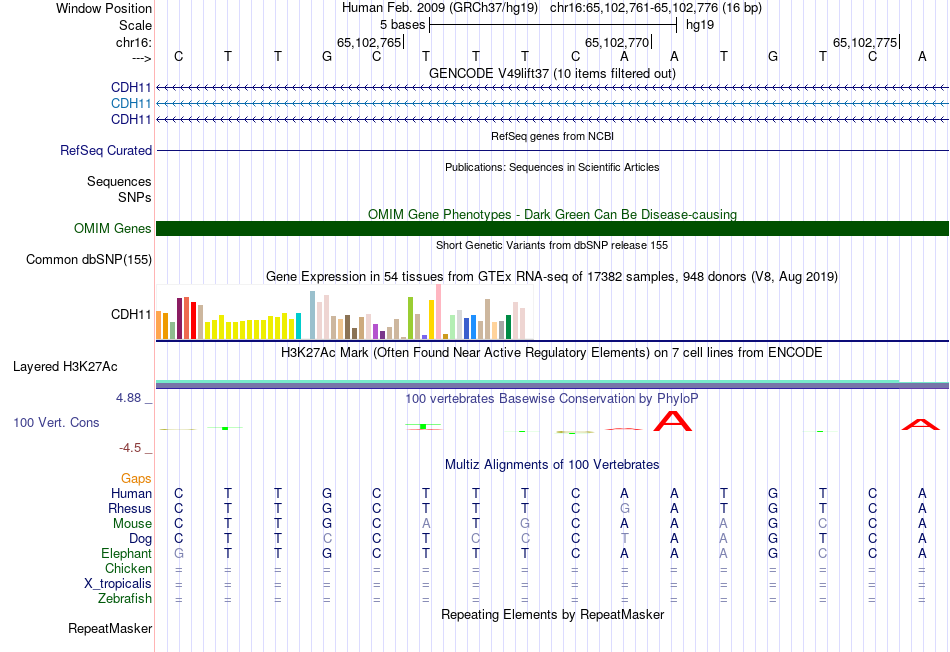Click the Window Position track label

(x=104, y=8)
